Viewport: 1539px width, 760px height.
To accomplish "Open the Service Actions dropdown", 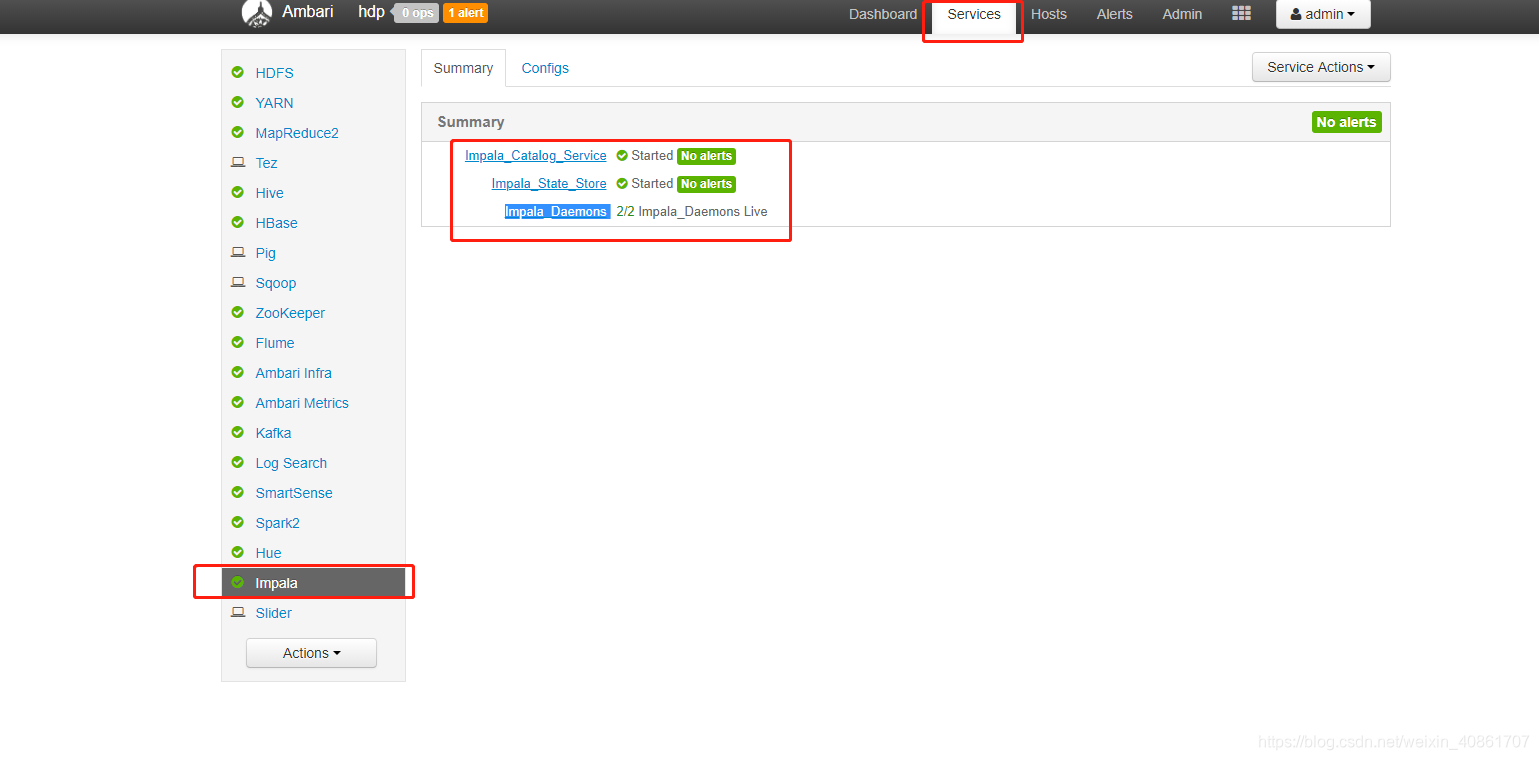I will point(1321,67).
